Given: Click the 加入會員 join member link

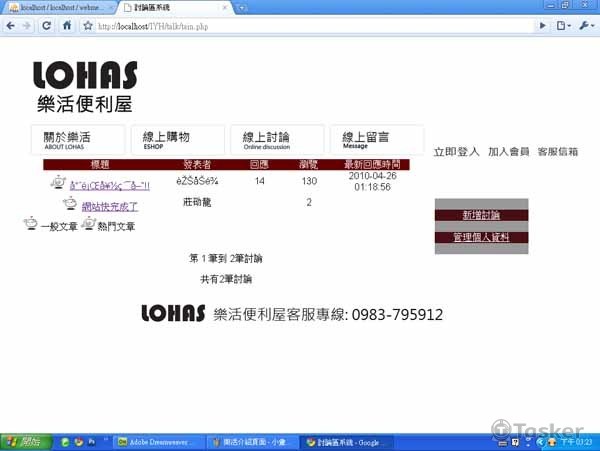Looking at the screenshot, I should pos(508,152).
